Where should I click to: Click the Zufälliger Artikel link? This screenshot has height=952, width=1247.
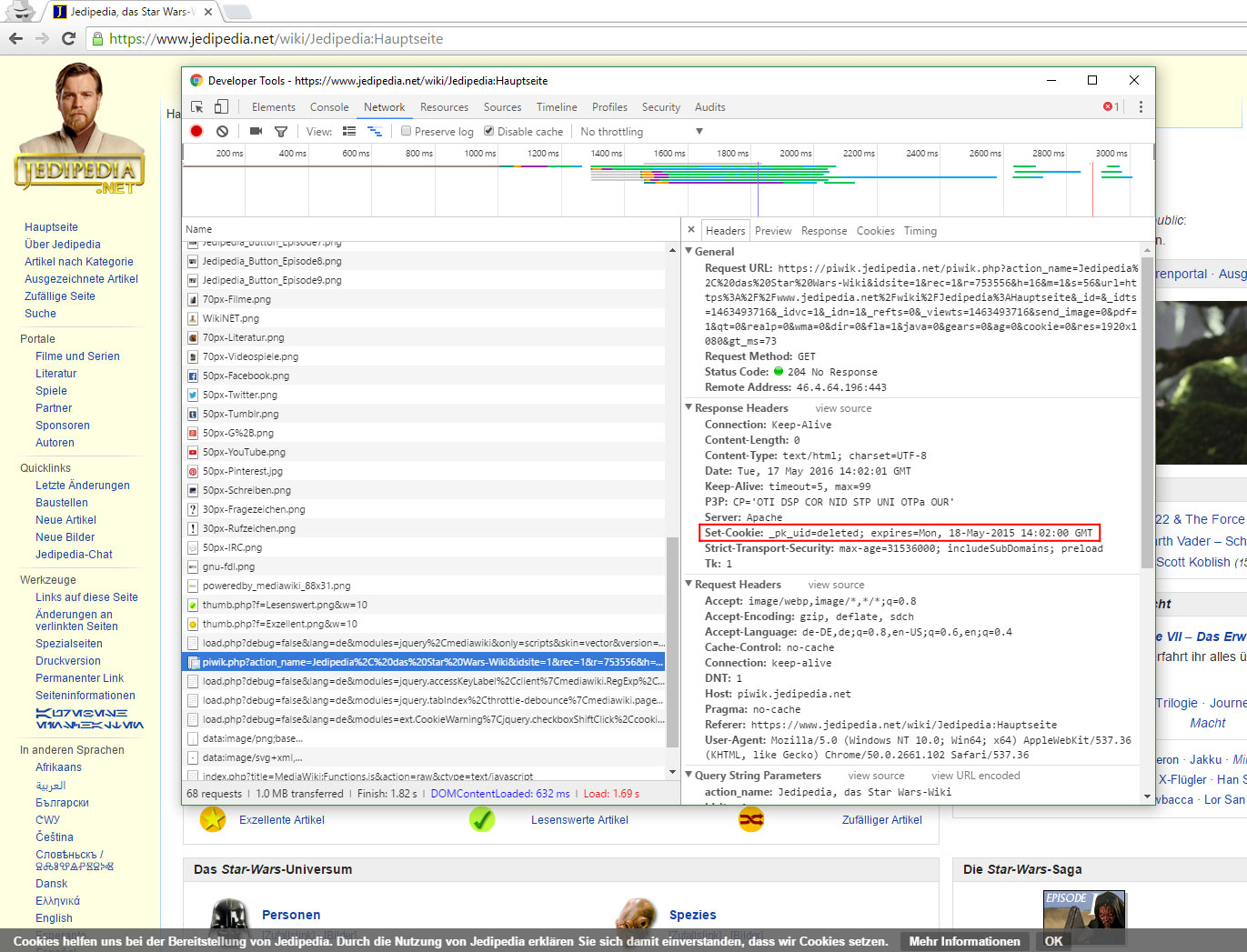pos(881,820)
